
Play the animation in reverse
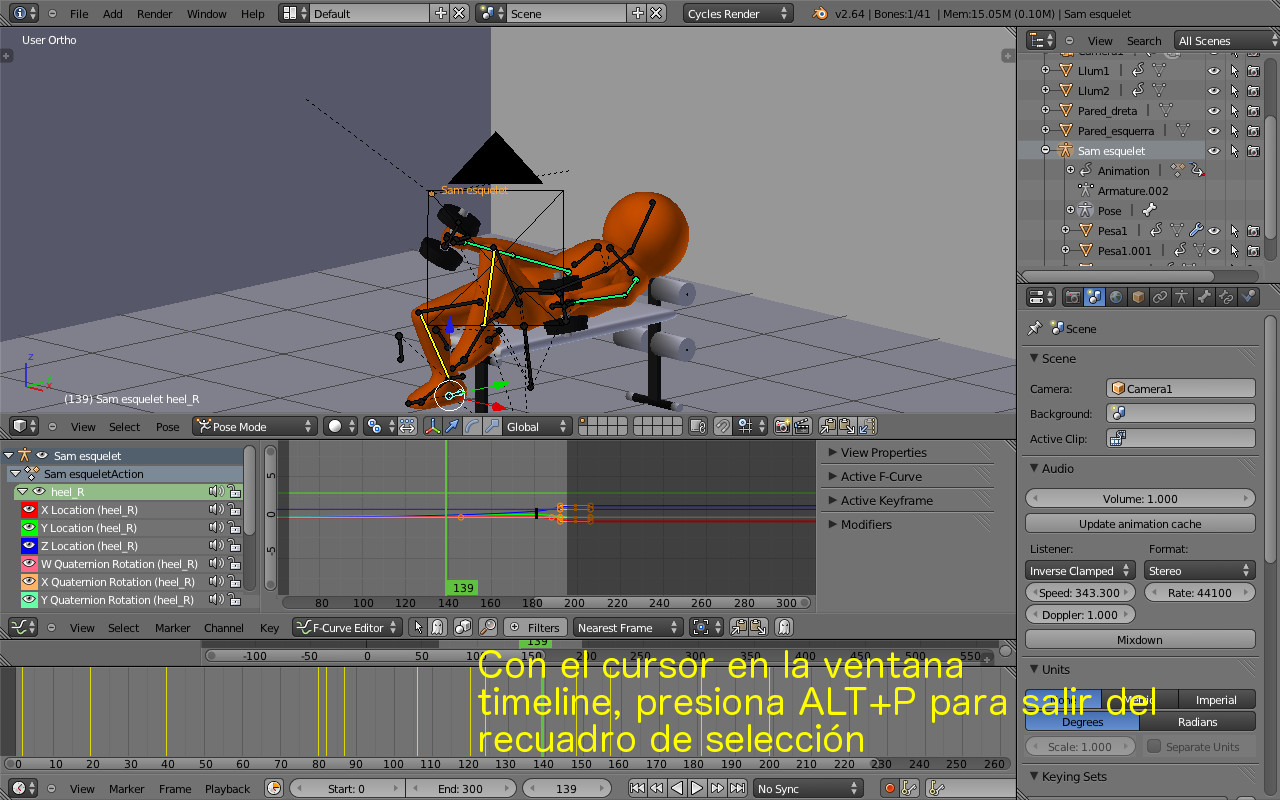677,788
